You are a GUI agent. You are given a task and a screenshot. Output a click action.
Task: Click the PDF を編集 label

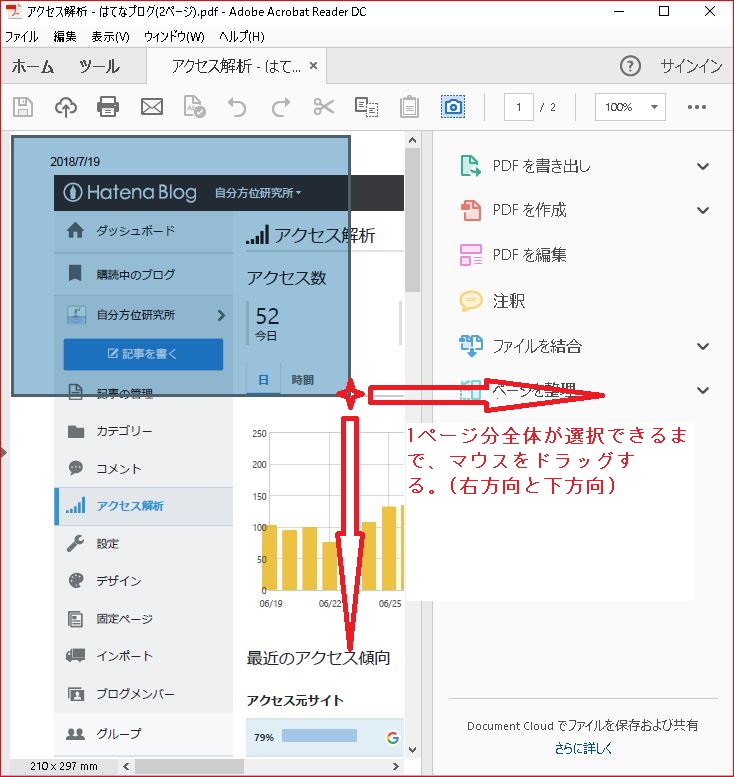529,255
